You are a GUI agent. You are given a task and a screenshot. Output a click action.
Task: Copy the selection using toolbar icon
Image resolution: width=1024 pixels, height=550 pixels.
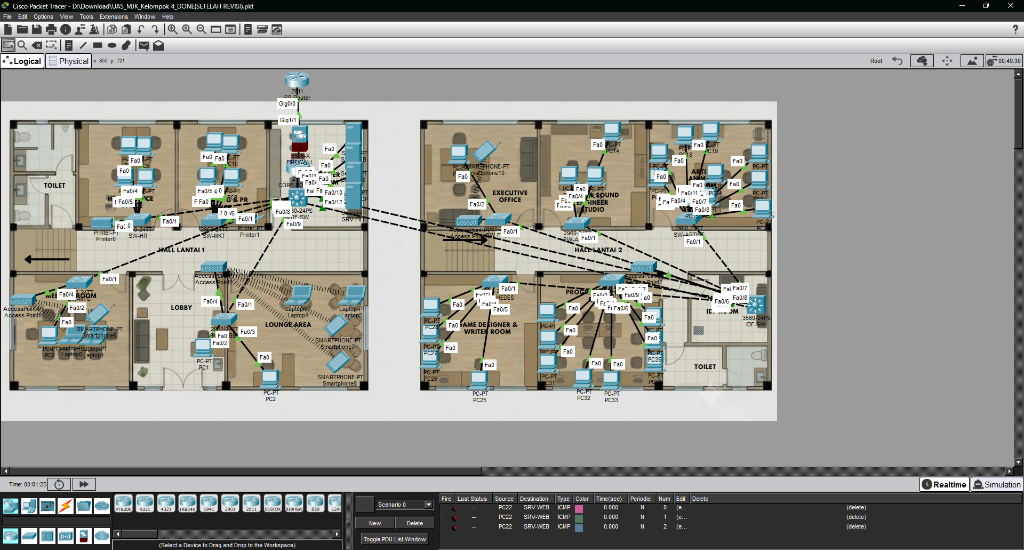pos(112,29)
